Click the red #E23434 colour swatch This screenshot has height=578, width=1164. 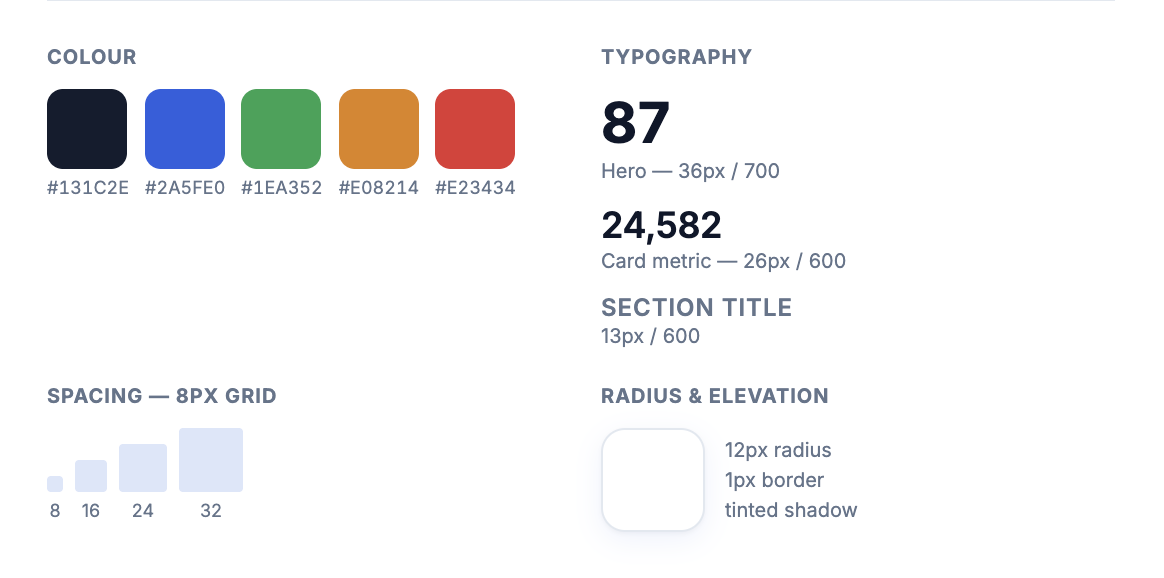coord(475,129)
